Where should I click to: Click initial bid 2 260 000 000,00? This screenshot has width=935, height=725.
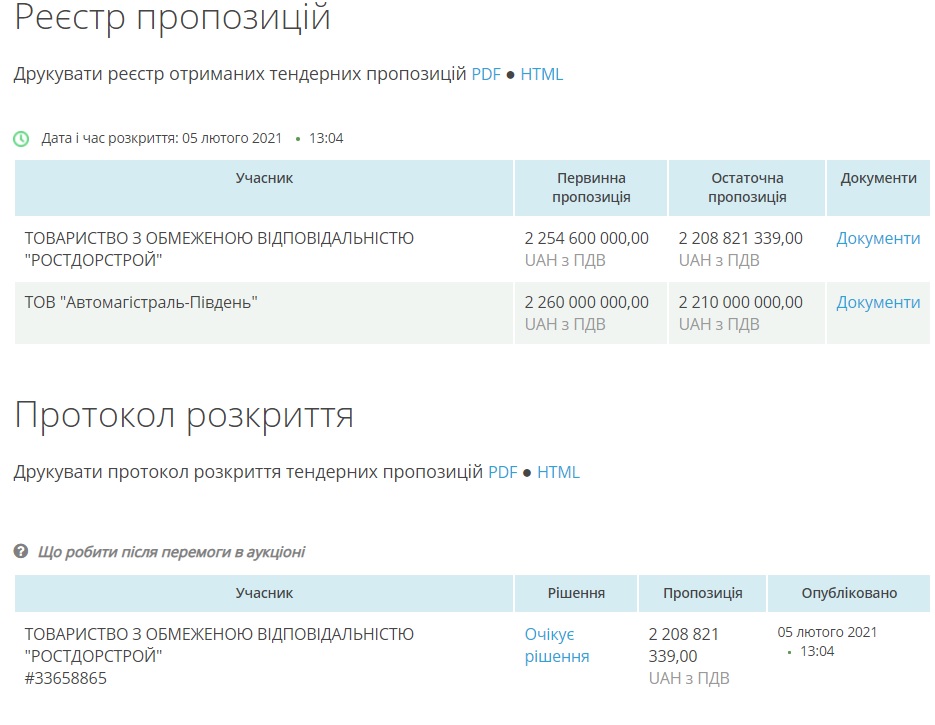point(587,302)
